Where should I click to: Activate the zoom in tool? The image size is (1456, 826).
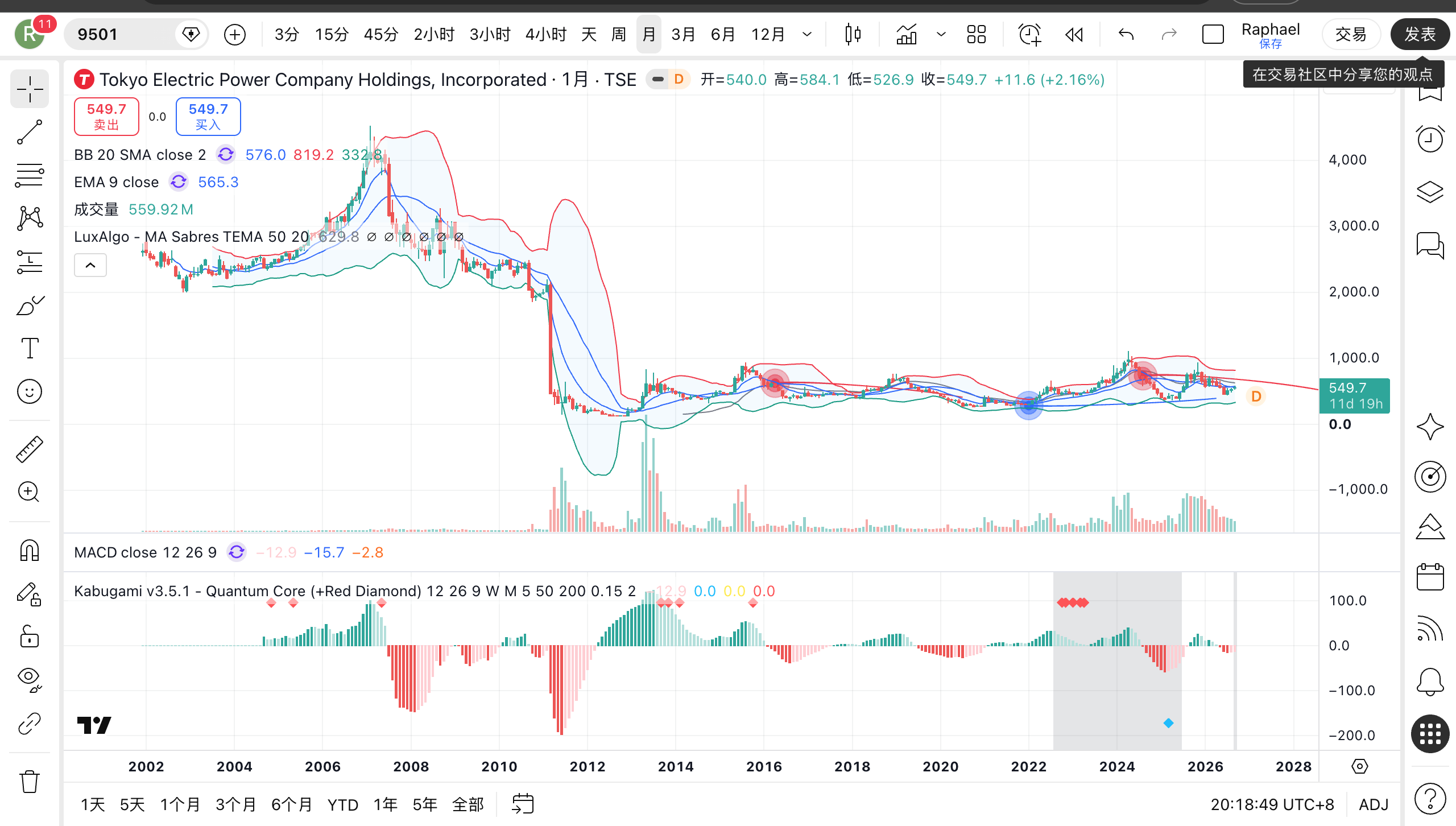tap(30, 492)
